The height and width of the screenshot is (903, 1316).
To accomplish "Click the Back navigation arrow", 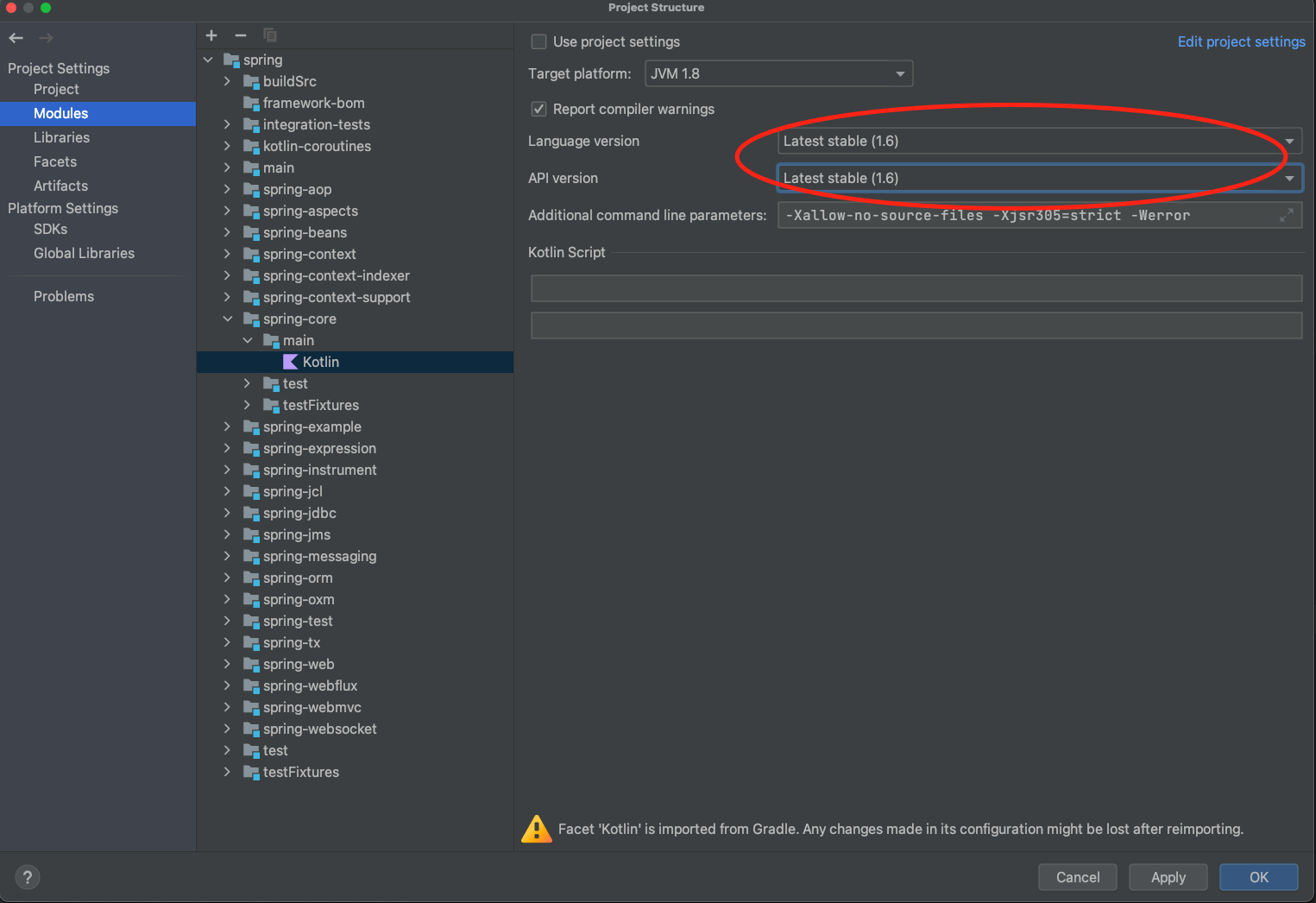I will pos(16,38).
